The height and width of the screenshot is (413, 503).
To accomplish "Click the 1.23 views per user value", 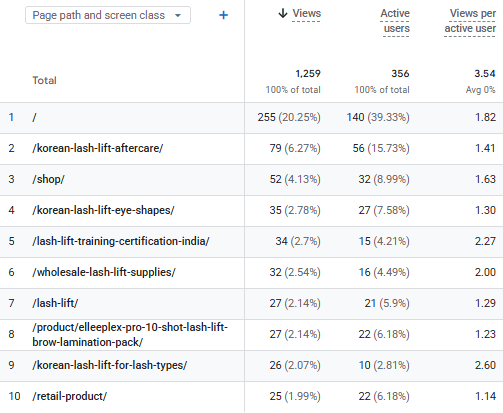I will click(485, 334).
